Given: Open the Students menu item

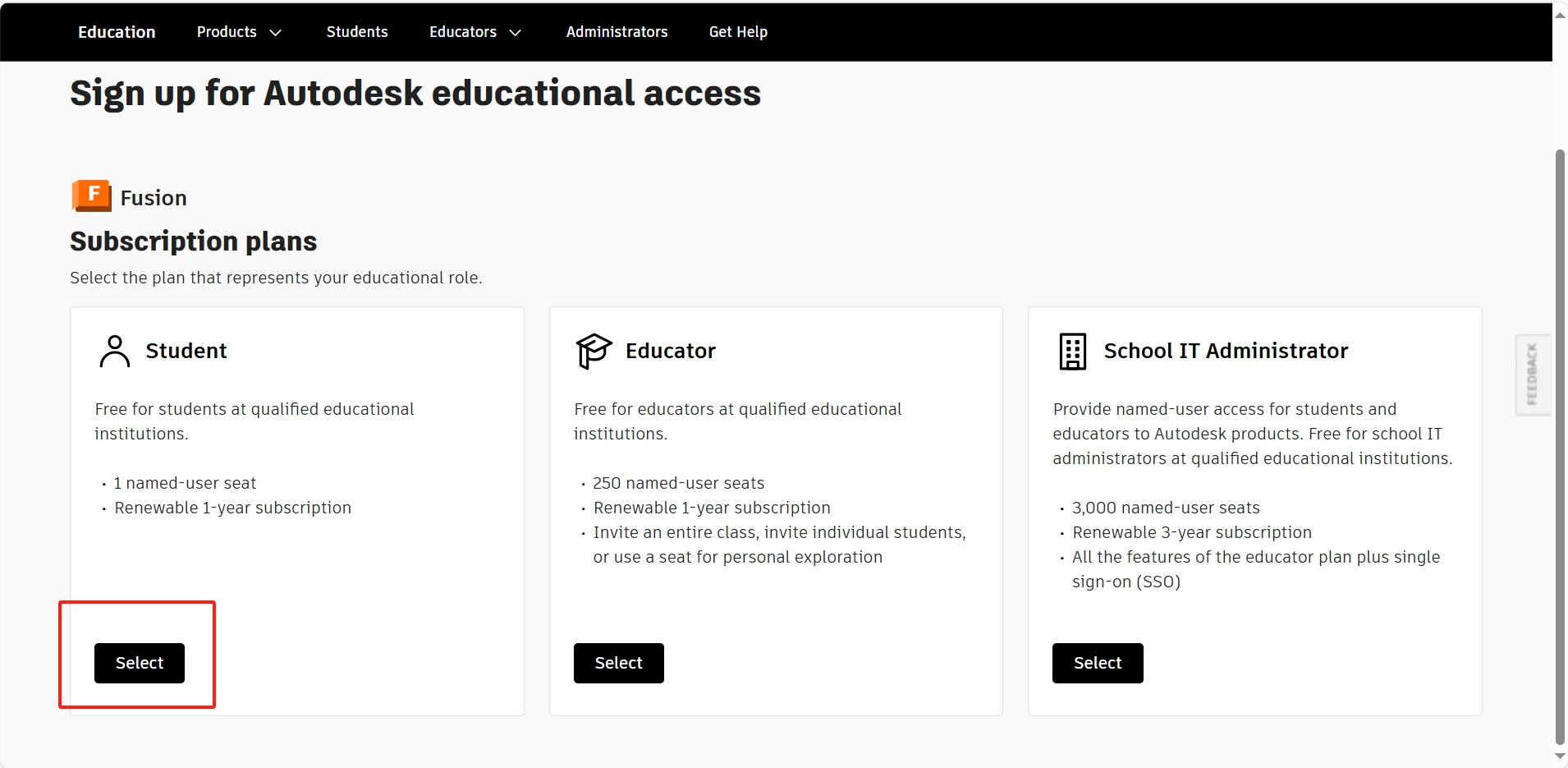Looking at the screenshot, I should point(357,32).
